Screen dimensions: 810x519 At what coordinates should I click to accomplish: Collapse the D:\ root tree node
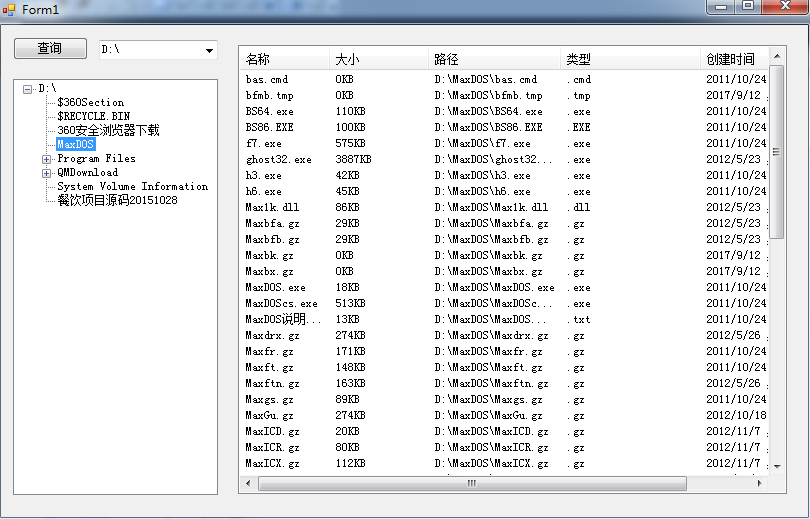27,89
